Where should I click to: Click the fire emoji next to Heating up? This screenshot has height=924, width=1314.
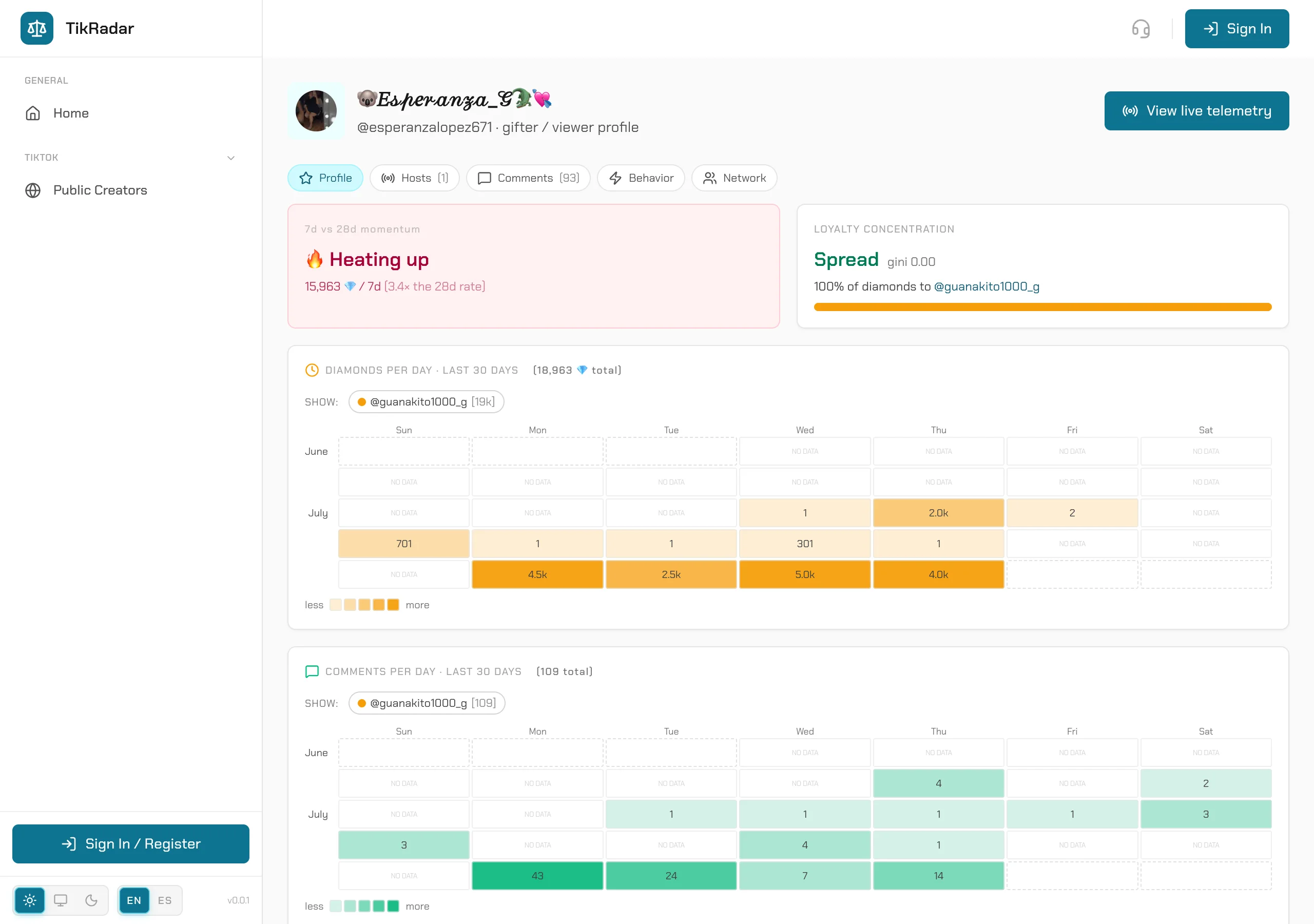(314, 259)
